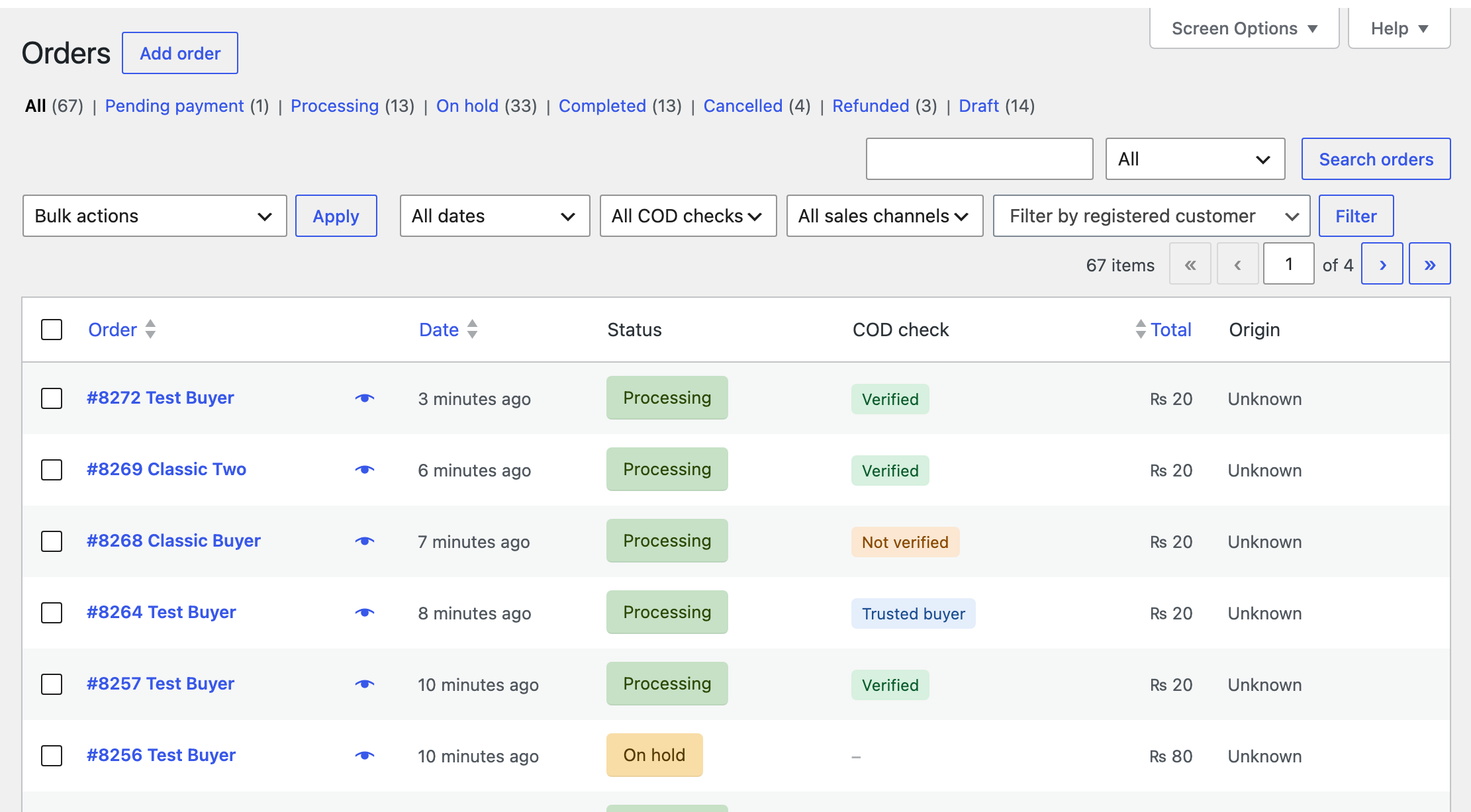Show only Processing orders tab

click(x=334, y=106)
